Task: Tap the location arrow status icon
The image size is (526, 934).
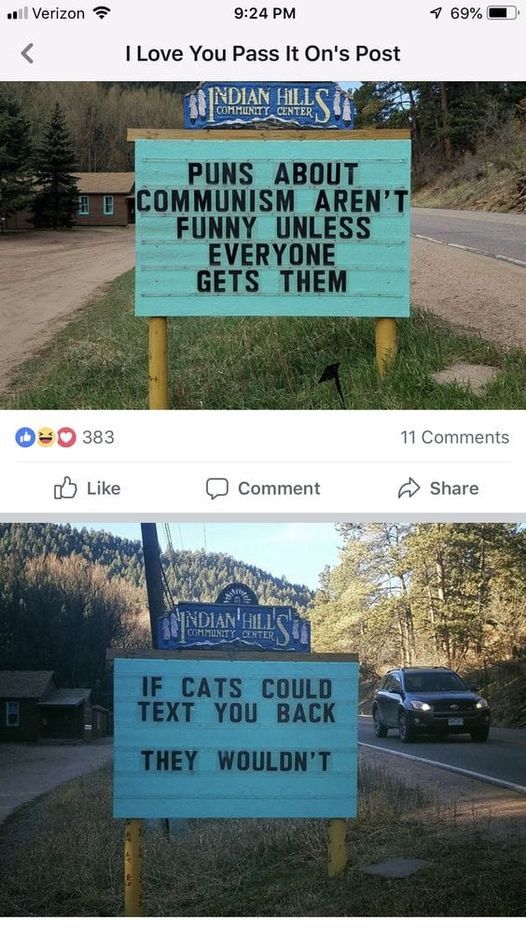Action: pyautogui.click(x=436, y=13)
